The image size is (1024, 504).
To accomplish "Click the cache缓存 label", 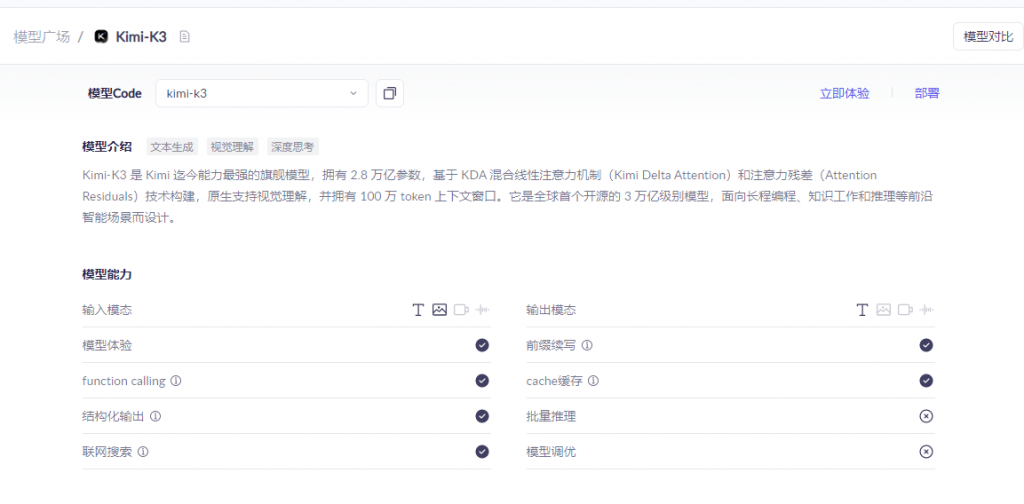I will pos(554,381).
